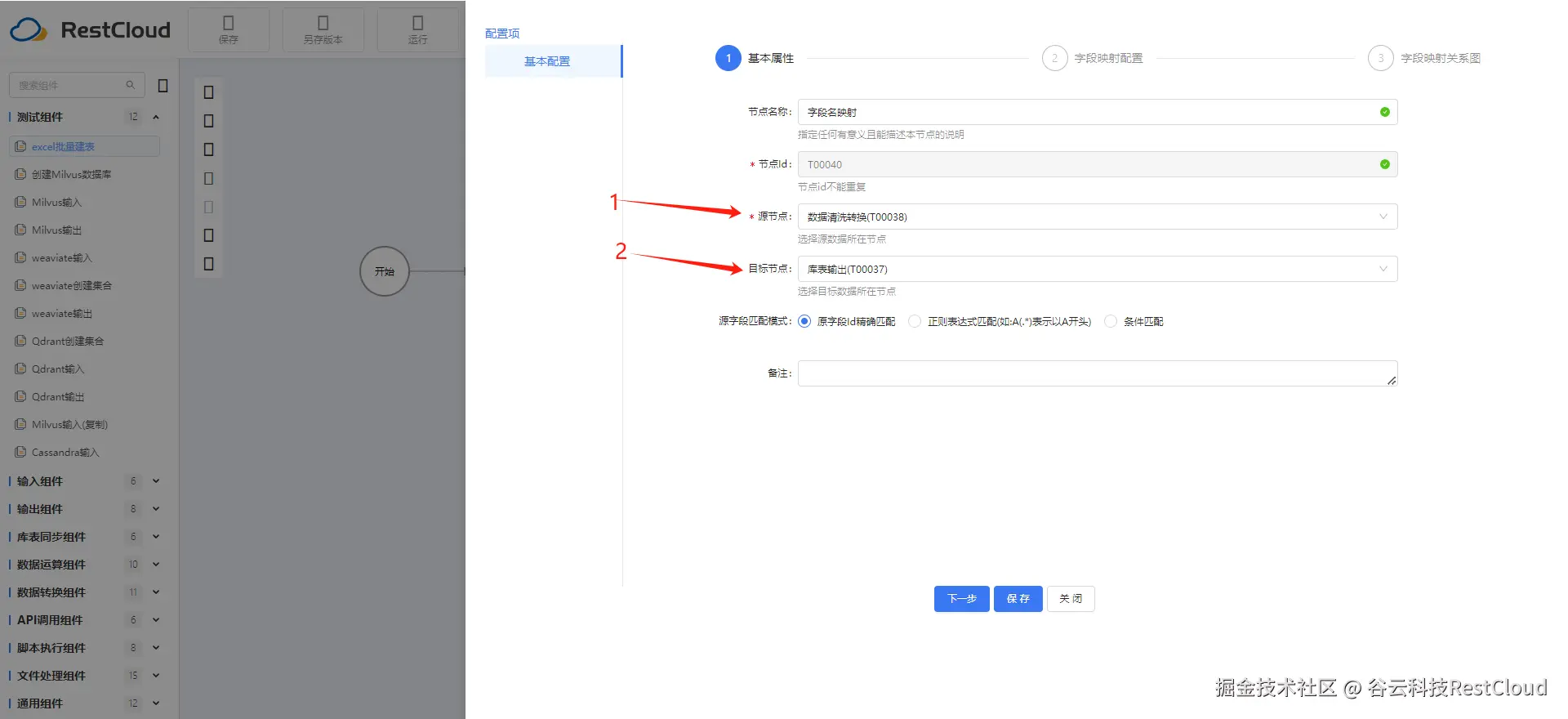Collapse the 测试组件 group

156,117
